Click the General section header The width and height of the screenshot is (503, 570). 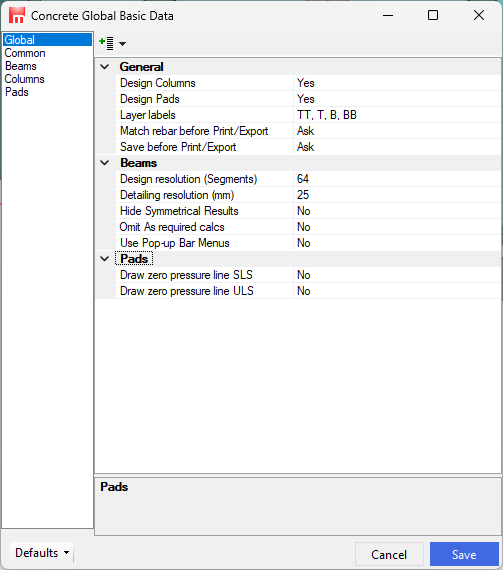pyautogui.click(x=142, y=67)
